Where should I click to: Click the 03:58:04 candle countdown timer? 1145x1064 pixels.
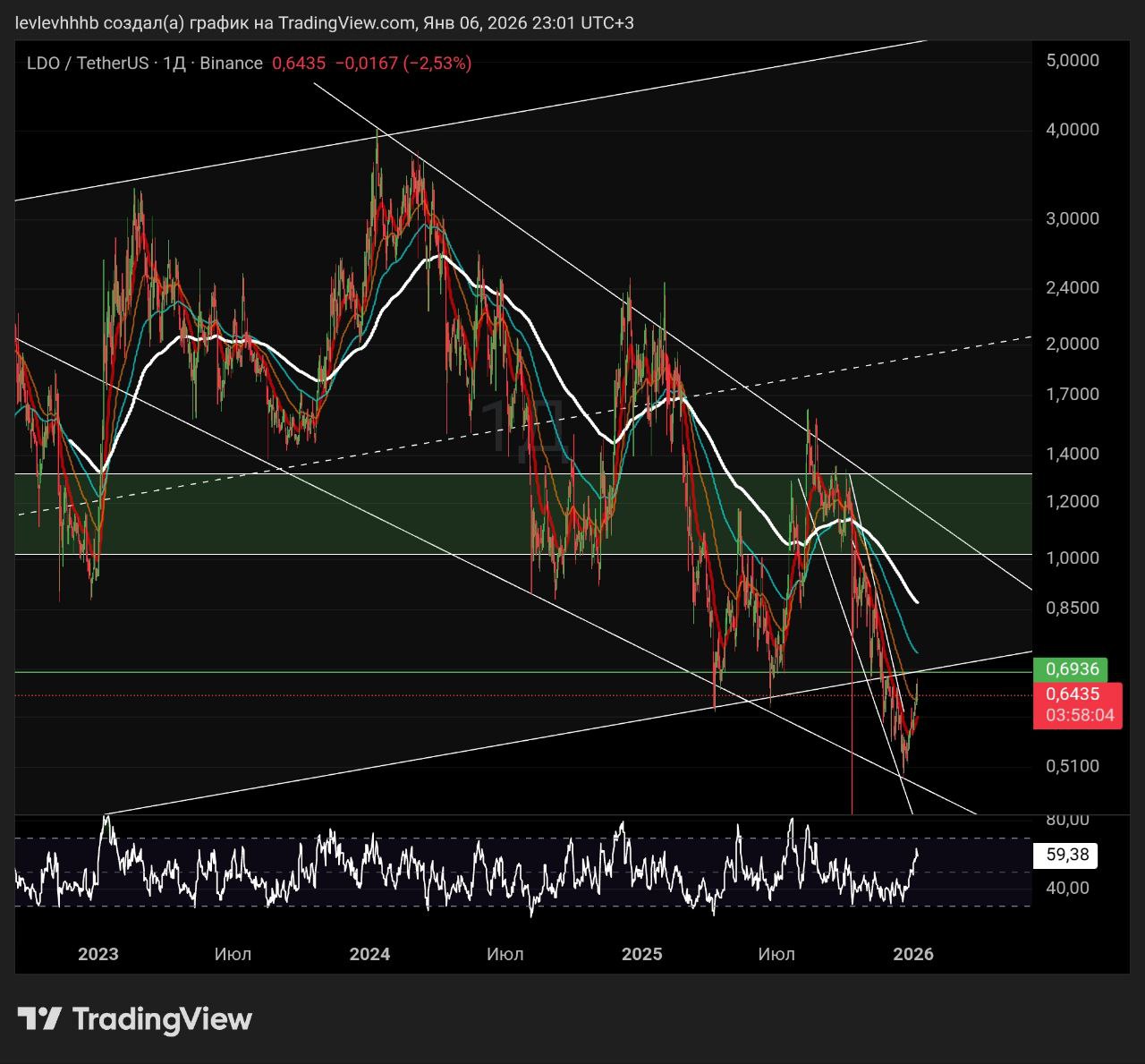tap(1080, 715)
